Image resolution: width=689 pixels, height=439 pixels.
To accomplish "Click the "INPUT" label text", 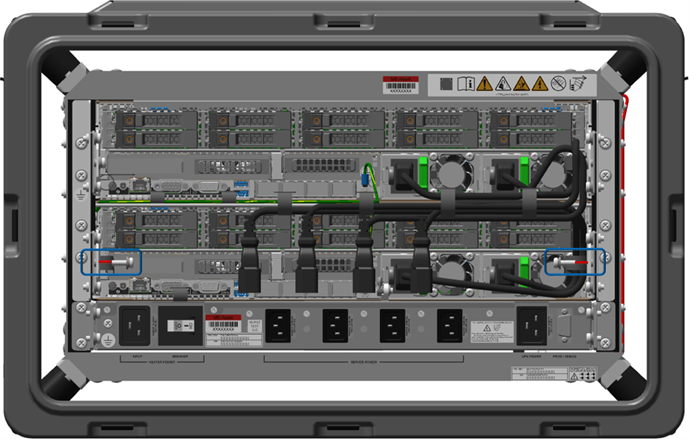I will (x=137, y=356).
